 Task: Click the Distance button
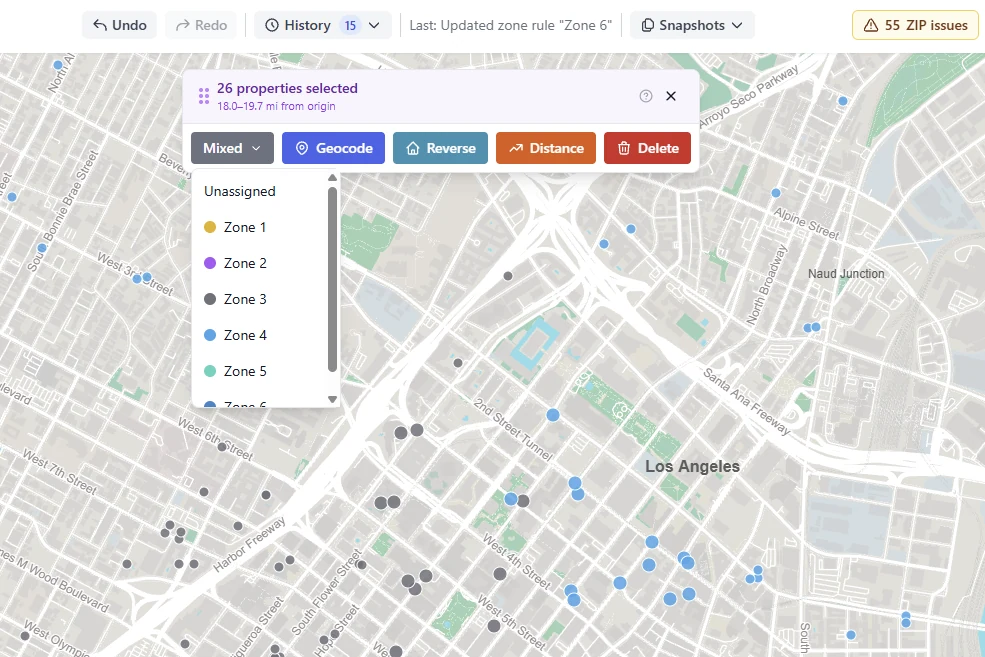pos(546,148)
